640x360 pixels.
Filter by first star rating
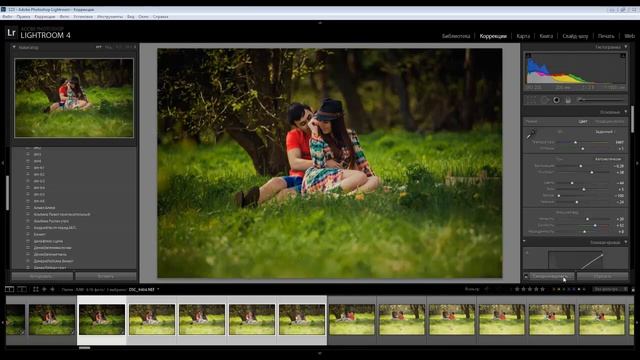tap(517, 289)
